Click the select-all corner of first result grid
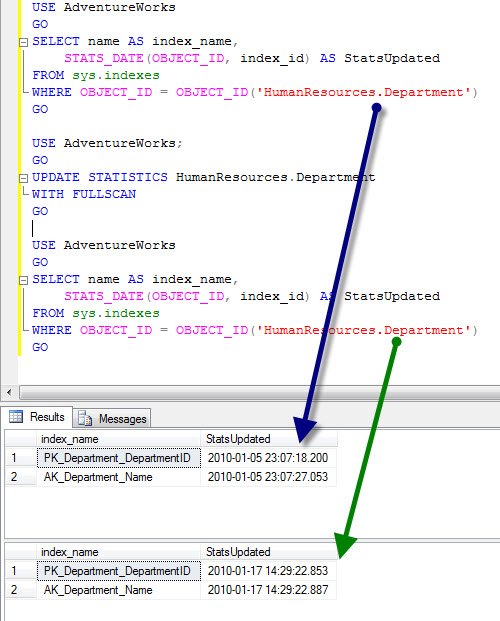Viewport: 500px width, 621px height. [x=21, y=439]
